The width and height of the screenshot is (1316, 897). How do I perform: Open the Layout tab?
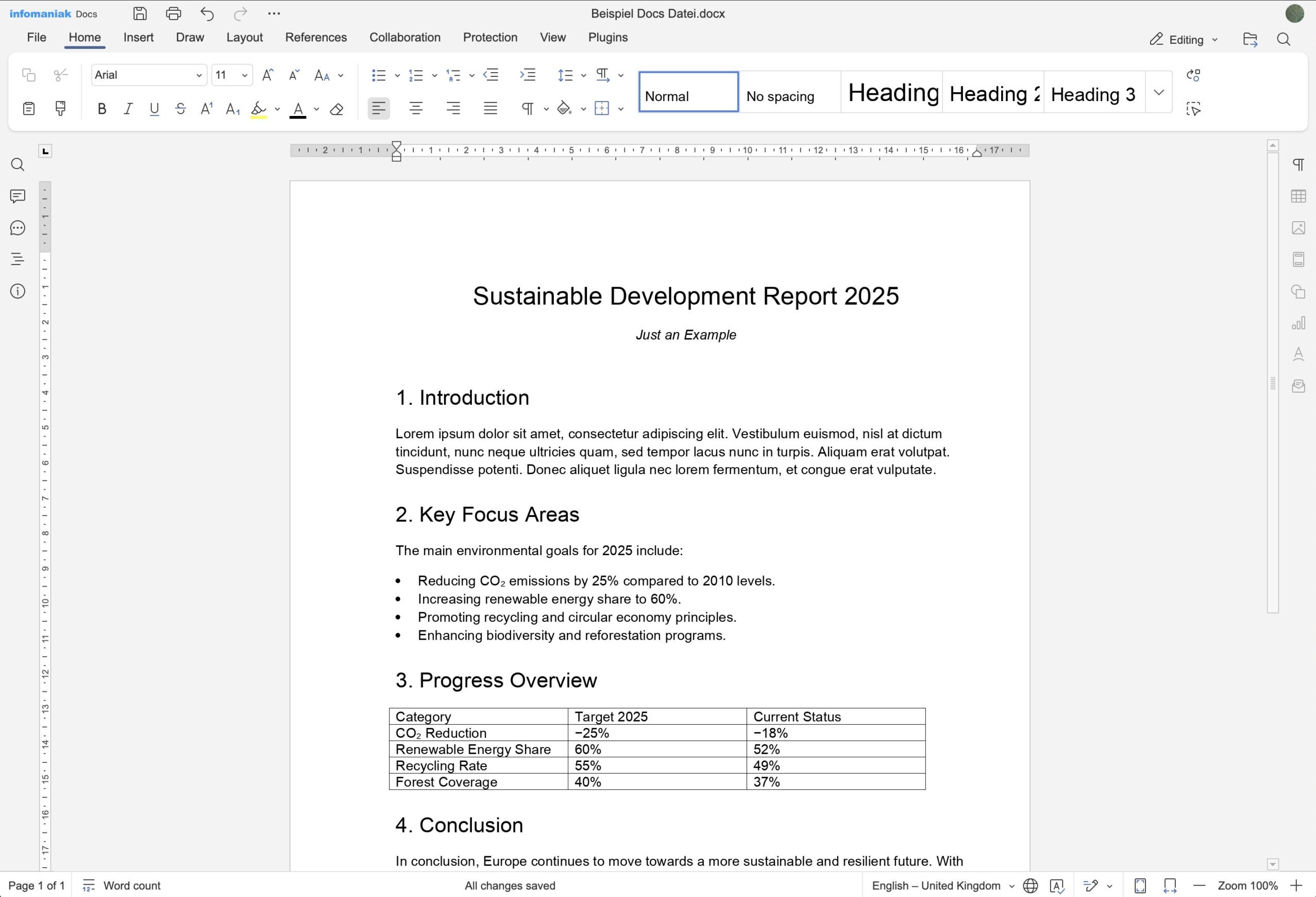point(244,38)
